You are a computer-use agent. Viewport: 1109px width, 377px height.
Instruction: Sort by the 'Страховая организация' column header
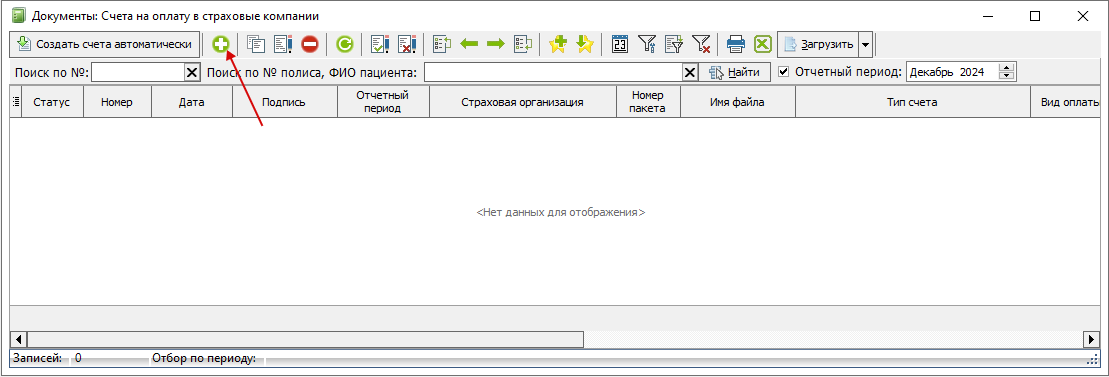tap(523, 102)
